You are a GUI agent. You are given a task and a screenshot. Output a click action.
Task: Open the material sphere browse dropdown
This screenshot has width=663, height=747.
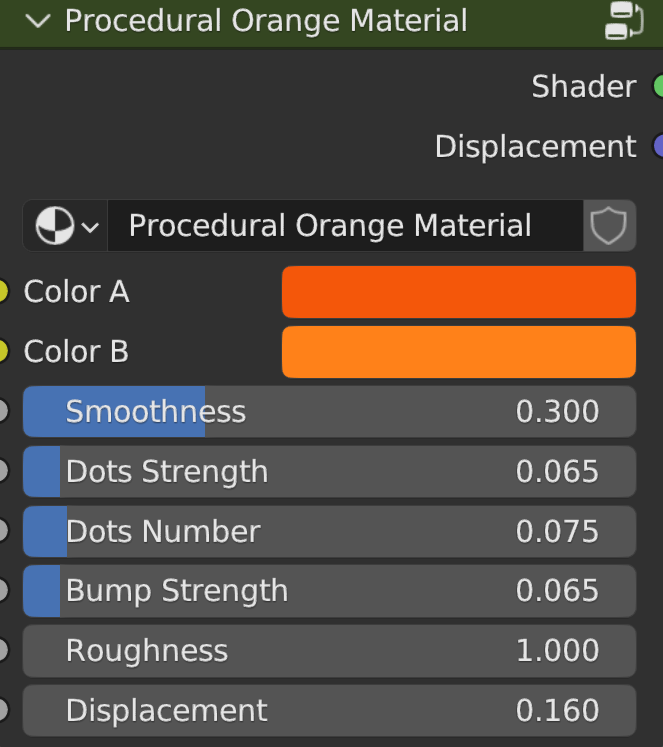pyautogui.click(x=66, y=226)
